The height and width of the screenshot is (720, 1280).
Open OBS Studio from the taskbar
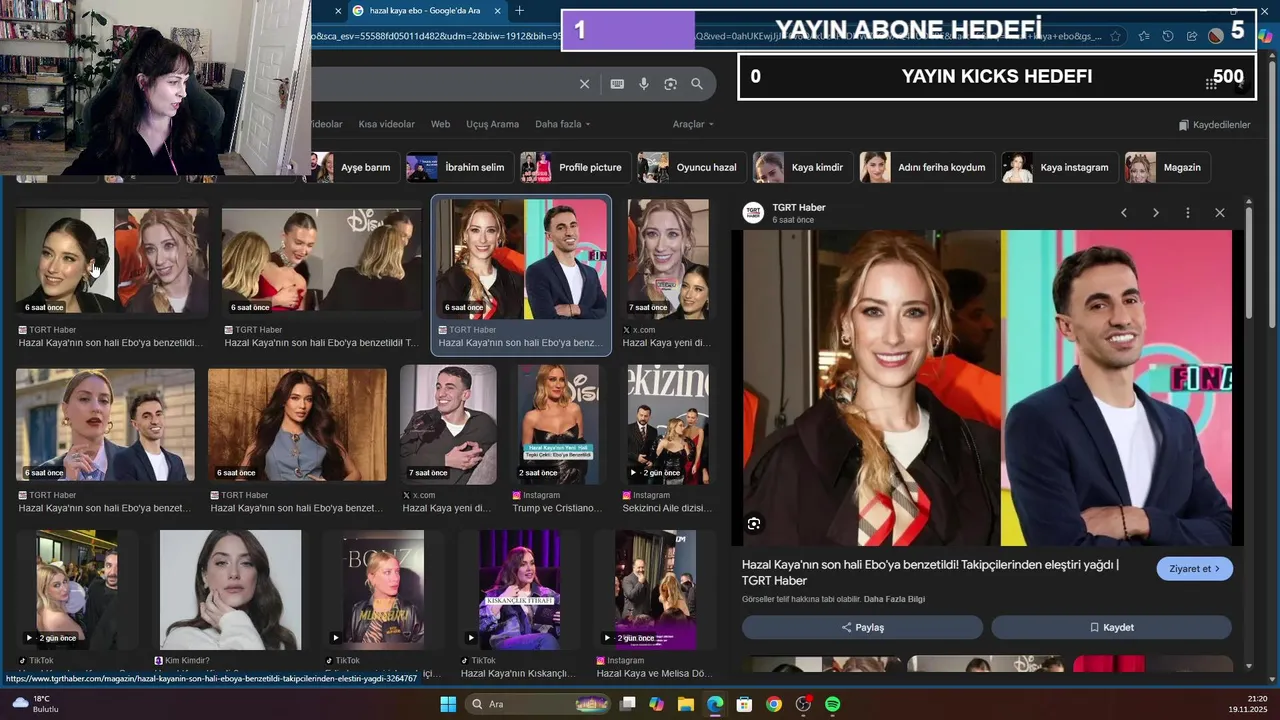803,704
